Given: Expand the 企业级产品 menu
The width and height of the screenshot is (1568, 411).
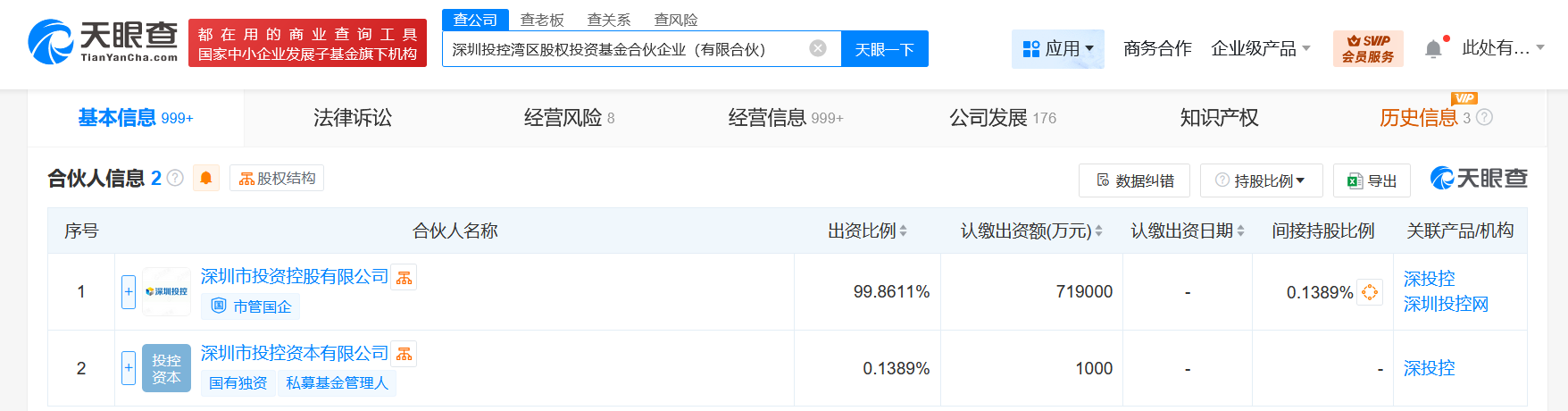Looking at the screenshot, I should click(x=1260, y=48).
